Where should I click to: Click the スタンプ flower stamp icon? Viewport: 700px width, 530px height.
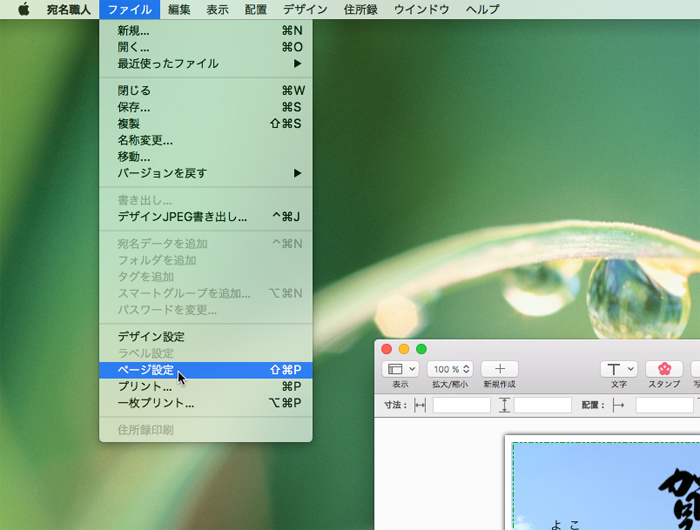tap(664, 369)
